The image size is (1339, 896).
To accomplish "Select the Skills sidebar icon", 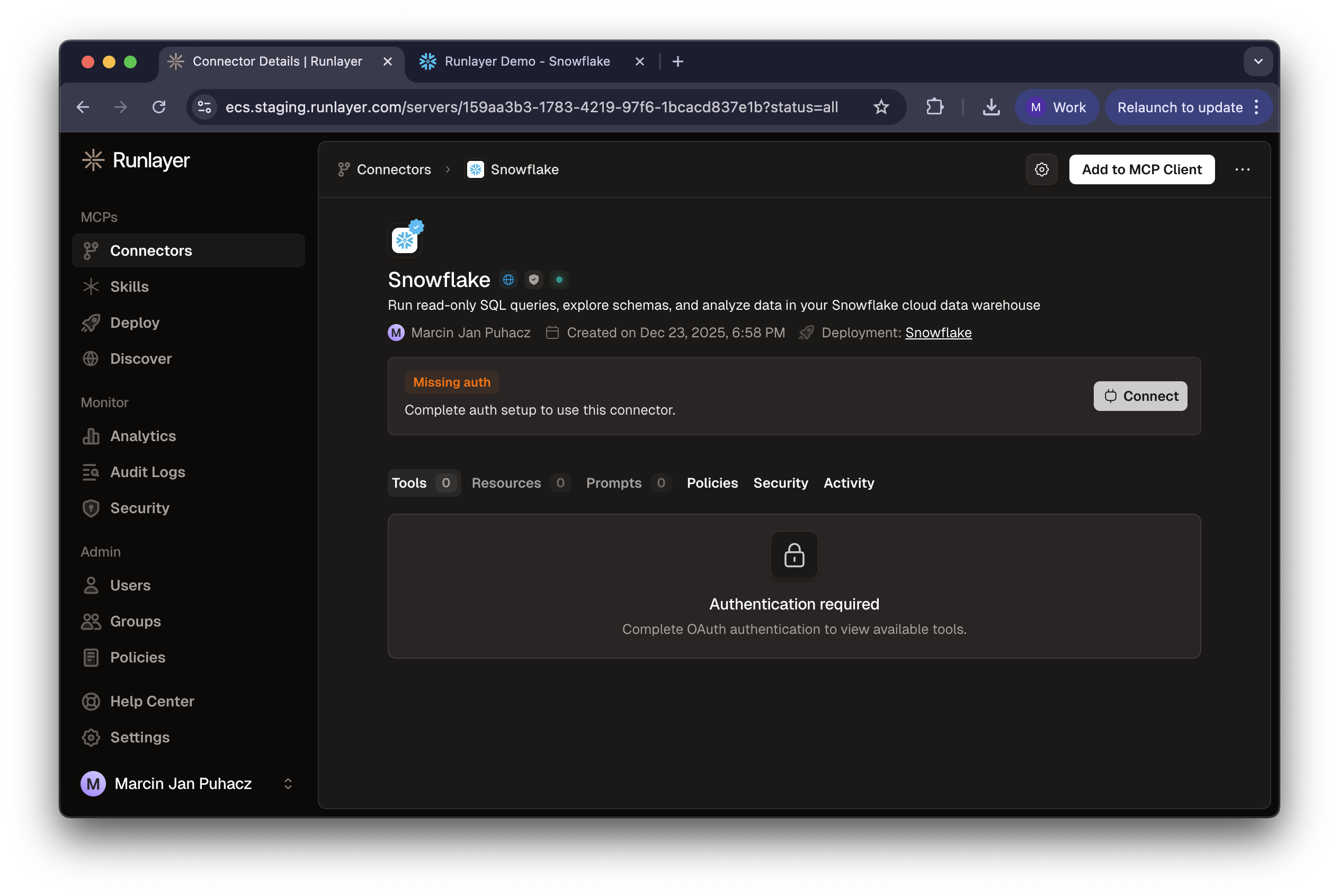I will [x=92, y=286].
